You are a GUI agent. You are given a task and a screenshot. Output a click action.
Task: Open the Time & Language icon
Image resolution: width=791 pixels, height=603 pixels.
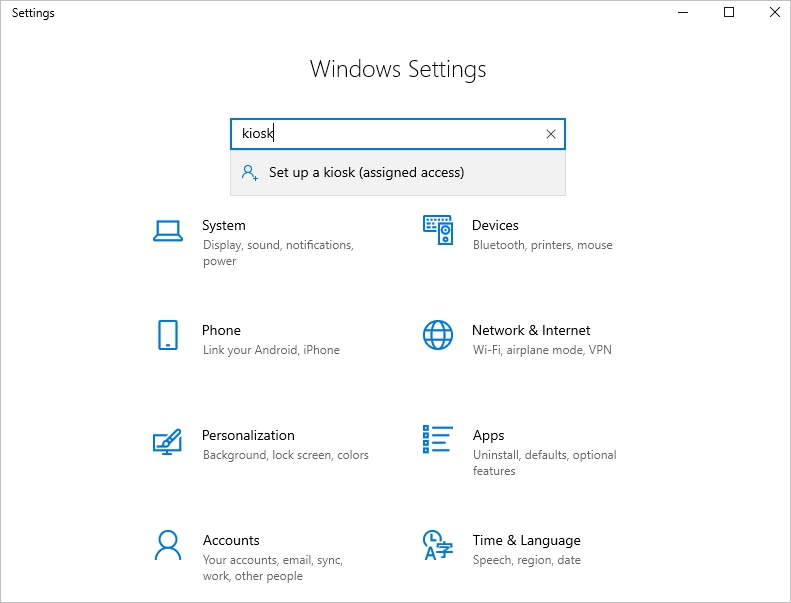pos(438,545)
